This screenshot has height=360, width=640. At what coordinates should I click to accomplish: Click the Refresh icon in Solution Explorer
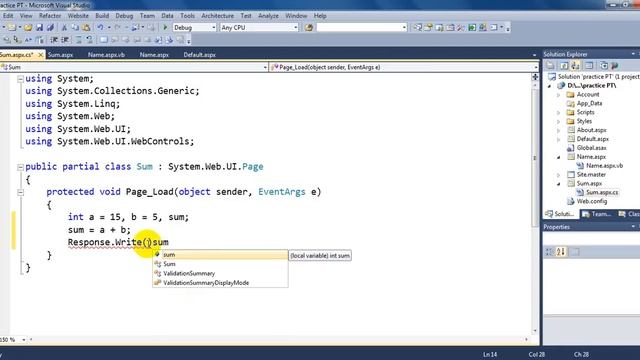click(564, 65)
